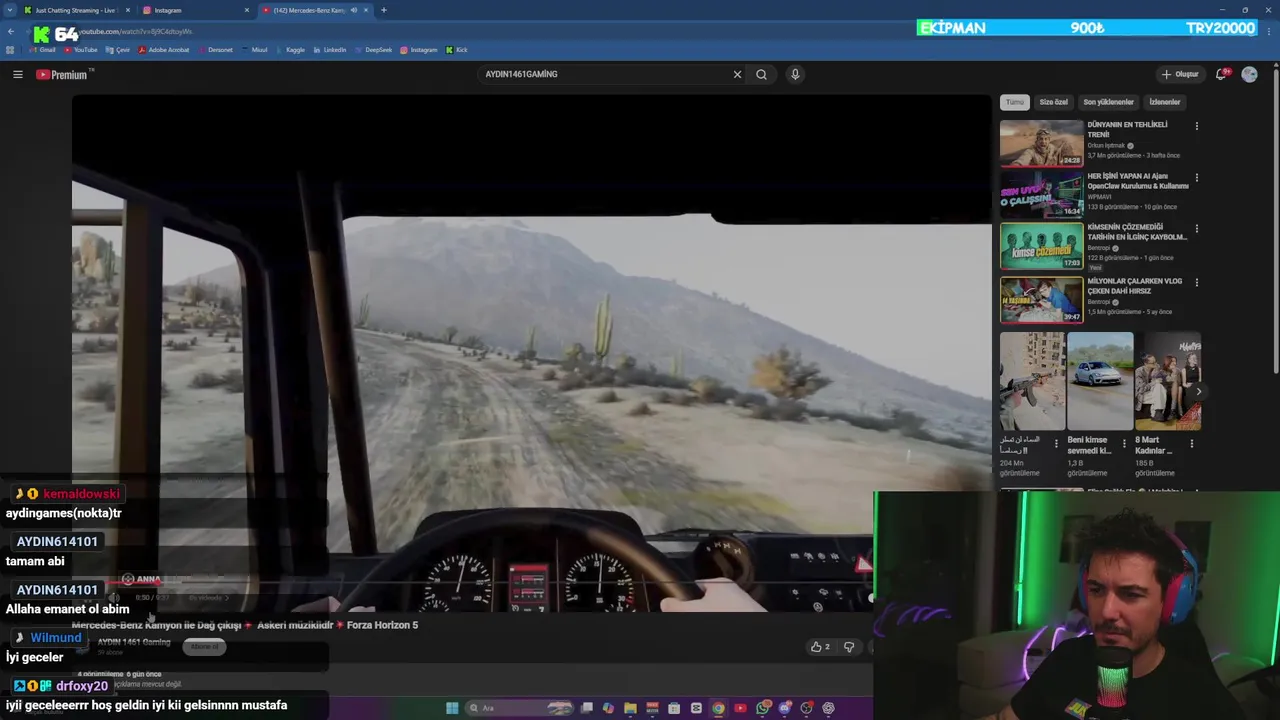Image resolution: width=1280 pixels, height=720 pixels.
Task: Open options for Beni kimse sevmedi Short
Action: [x=1124, y=443]
